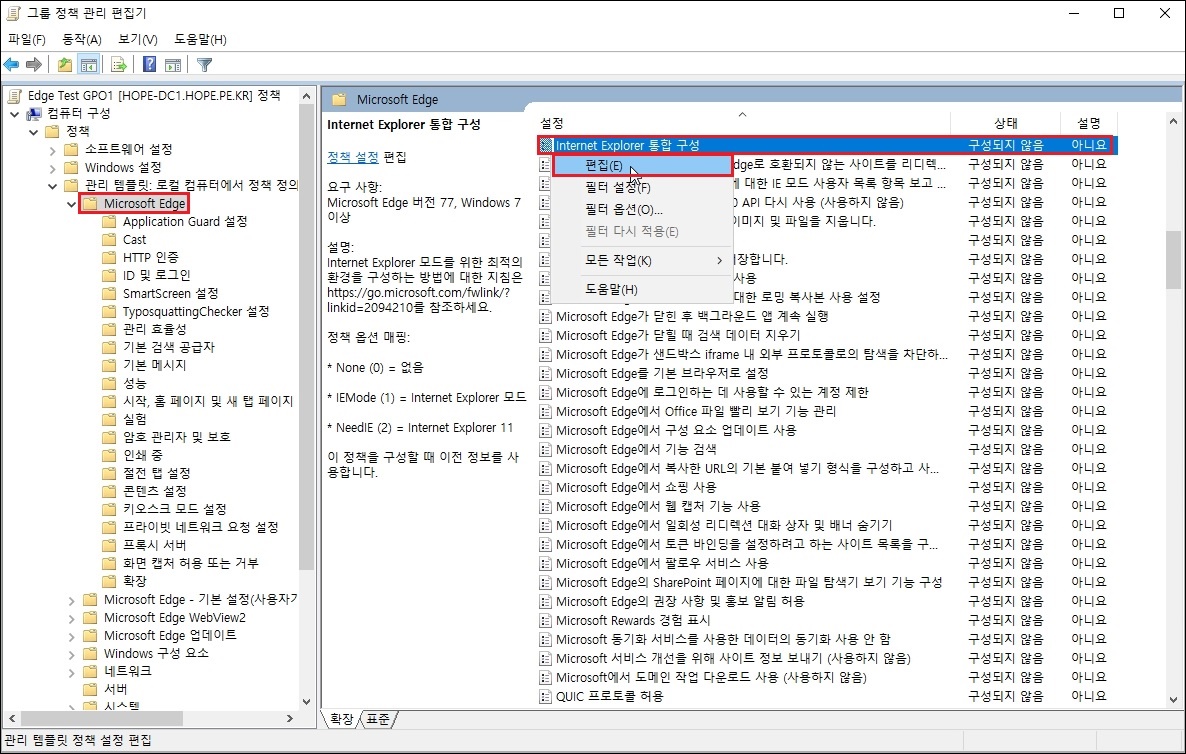Collapse the Microsoft Edge tree node

point(71,203)
